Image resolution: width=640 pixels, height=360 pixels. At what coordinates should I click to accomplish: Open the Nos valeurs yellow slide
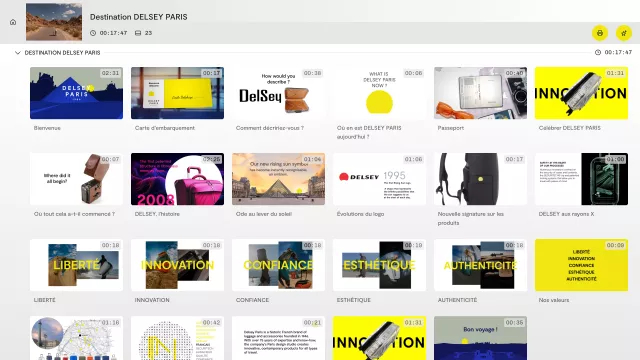[581, 265]
